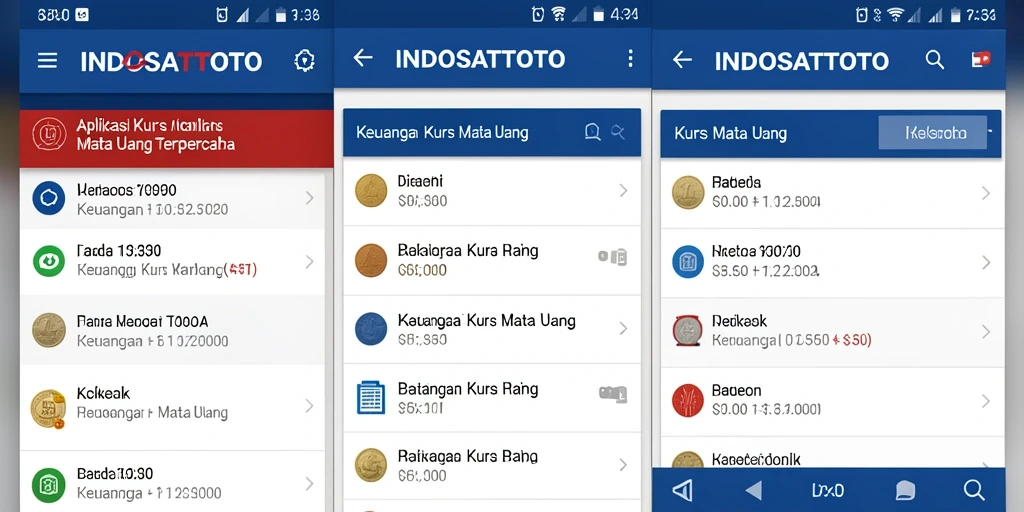Viewport: 1024px width, 512px height.
Task: Open Diraeni list entry in middle screen
Action: click(492, 191)
